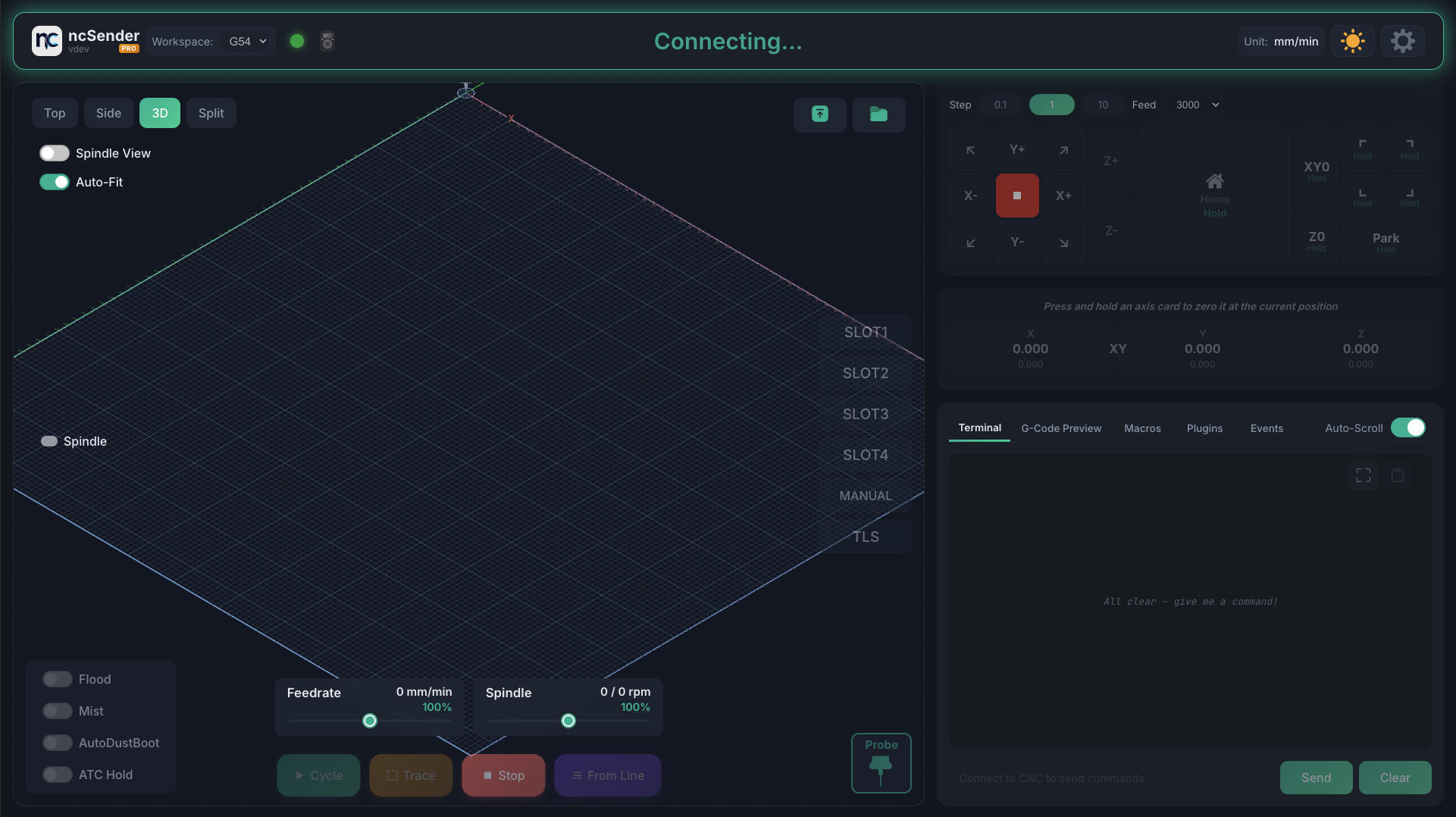Screen dimensions: 1456x817
Task: Click the Clear terminal button
Action: click(1395, 778)
